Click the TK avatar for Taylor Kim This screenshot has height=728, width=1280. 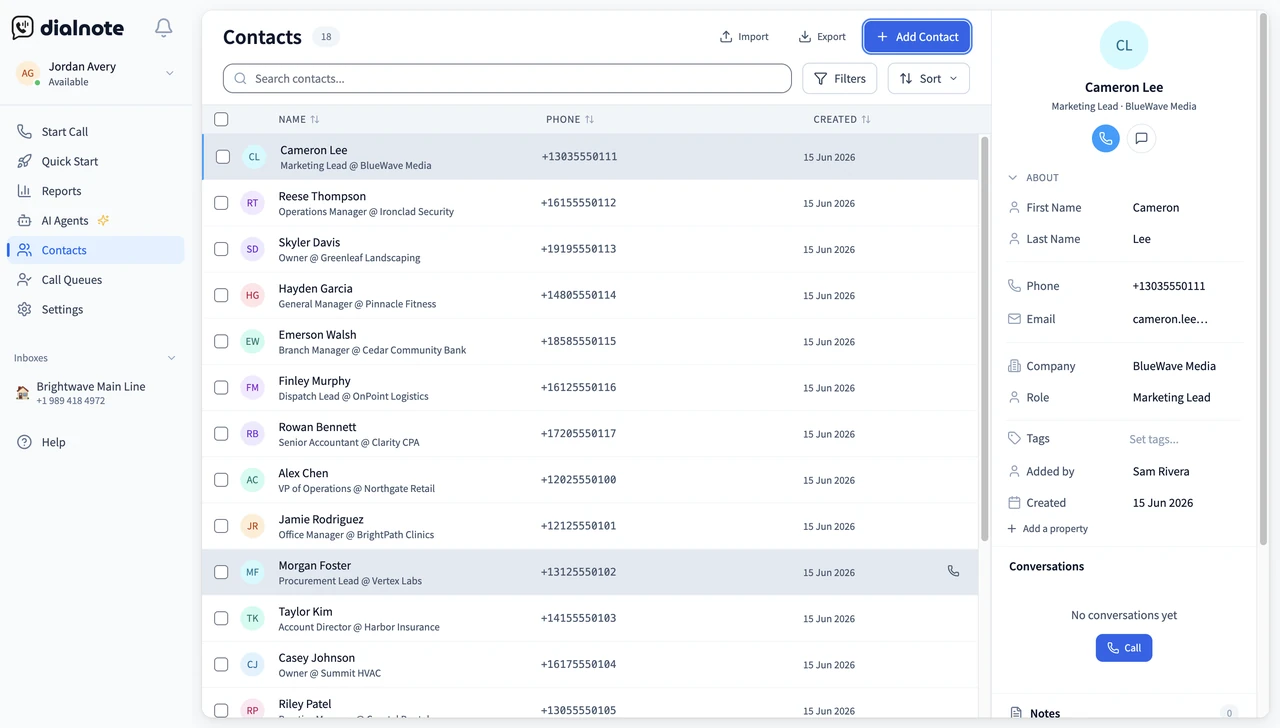pos(252,618)
